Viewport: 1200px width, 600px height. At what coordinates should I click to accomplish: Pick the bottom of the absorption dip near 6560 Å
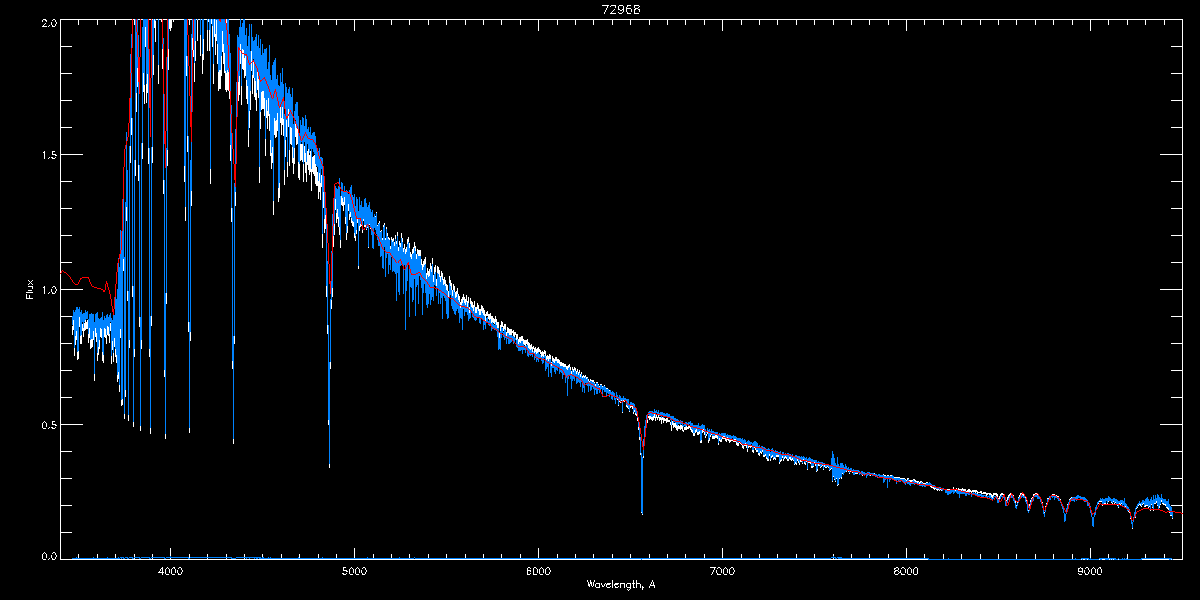(x=642, y=512)
